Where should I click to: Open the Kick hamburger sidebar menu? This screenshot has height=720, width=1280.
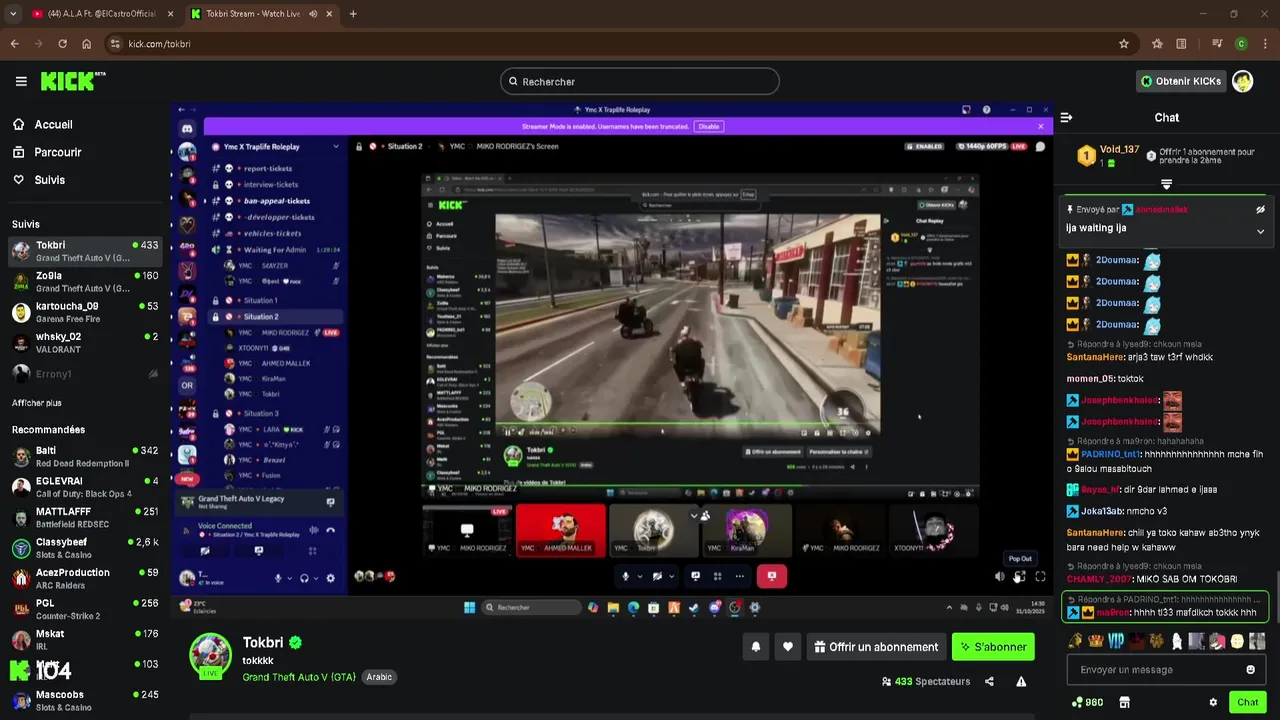coord(21,81)
